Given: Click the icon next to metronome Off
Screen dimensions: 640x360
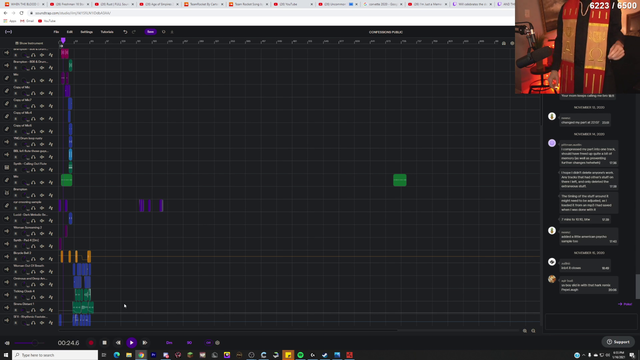Looking at the screenshot, I should [x=218, y=343].
